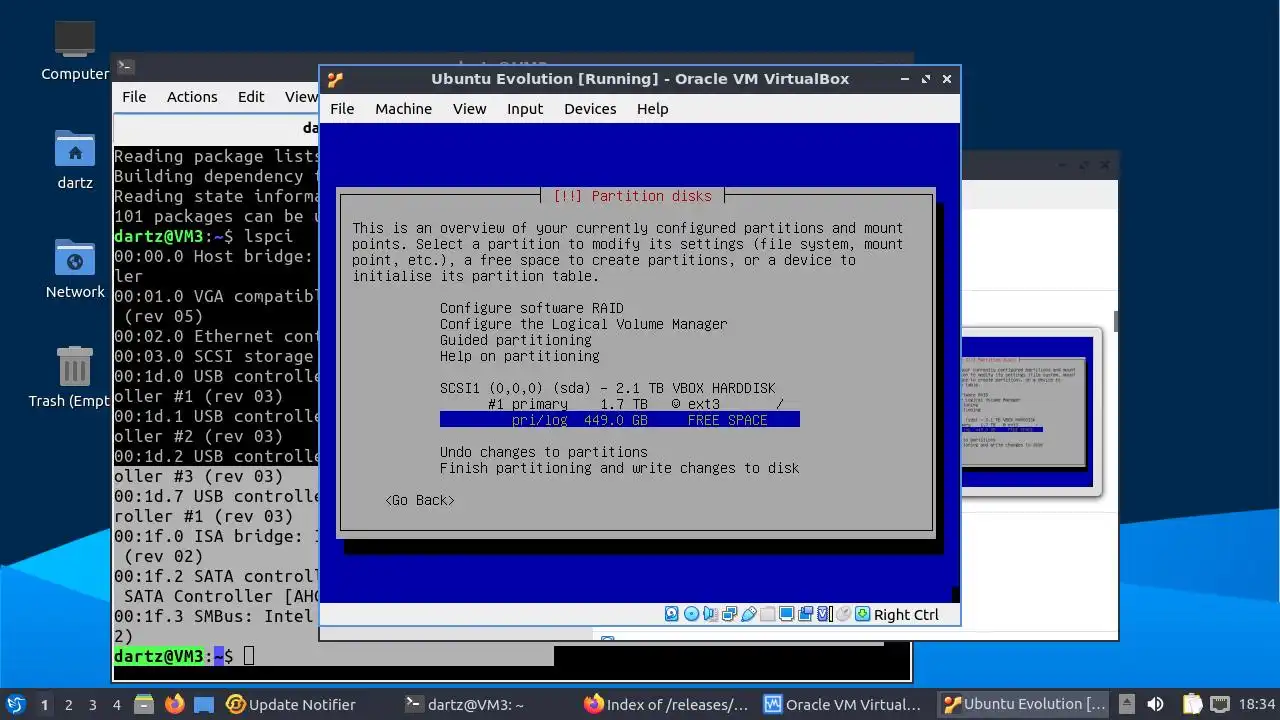Screen dimensions: 1280x720
Task: Launch Firefox from the panel quick launcher
Action: point(174,704)
